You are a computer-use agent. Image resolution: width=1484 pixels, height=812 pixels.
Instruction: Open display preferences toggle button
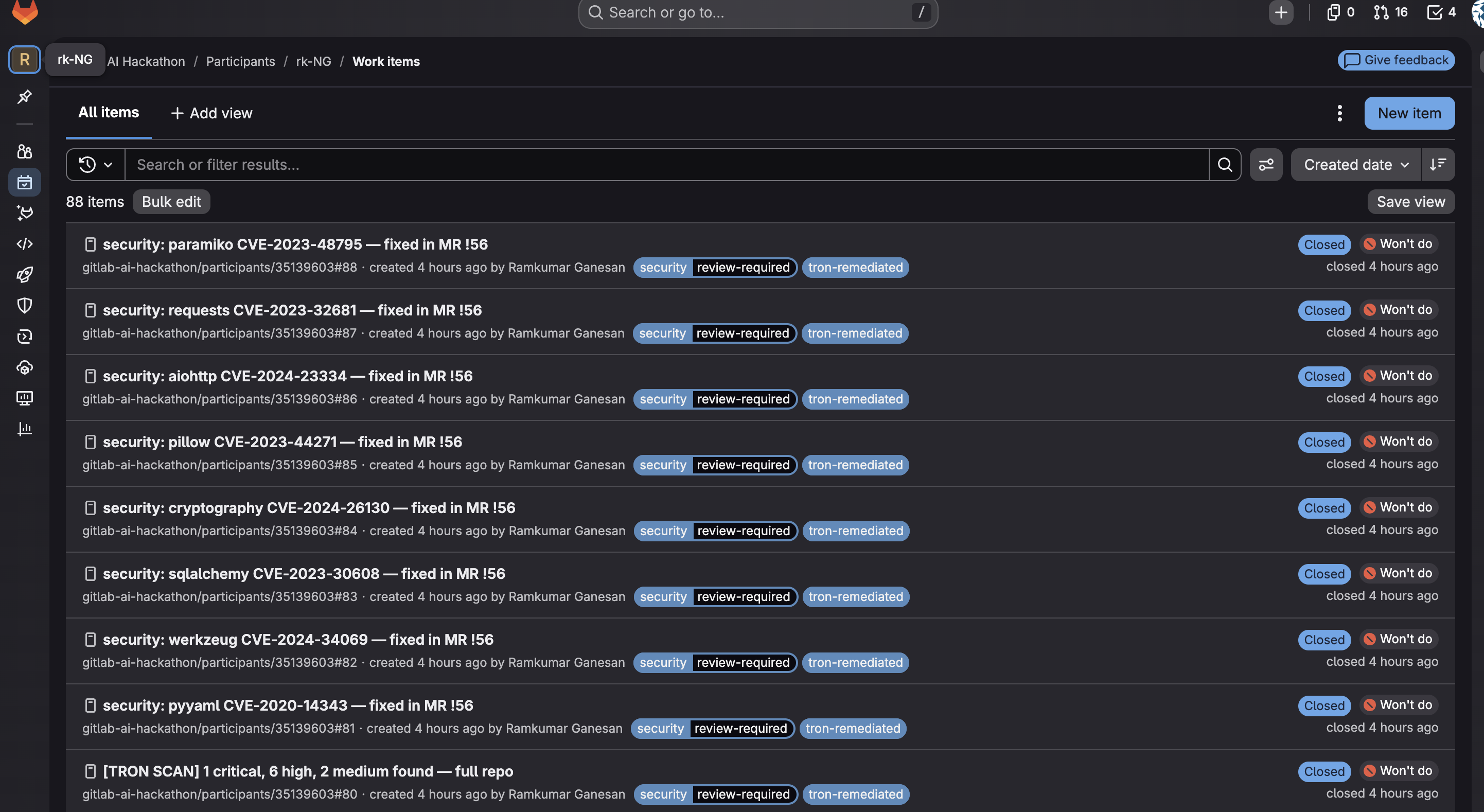click(x=1266, y=165)
